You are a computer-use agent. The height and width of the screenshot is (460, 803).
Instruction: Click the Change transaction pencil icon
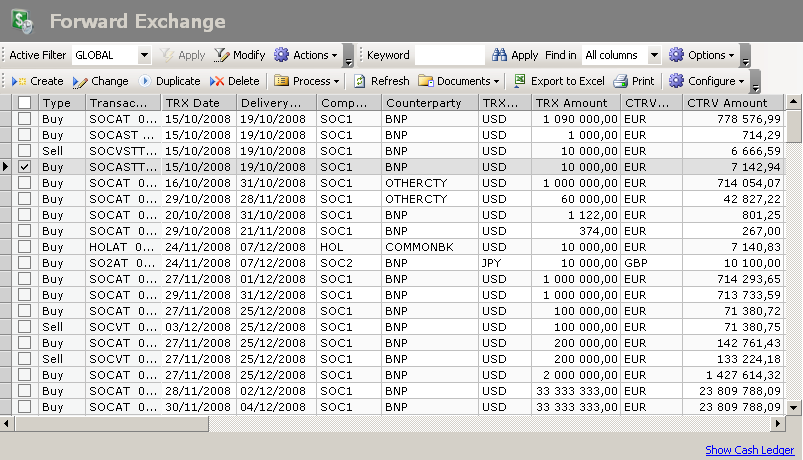tap(80, 81)
